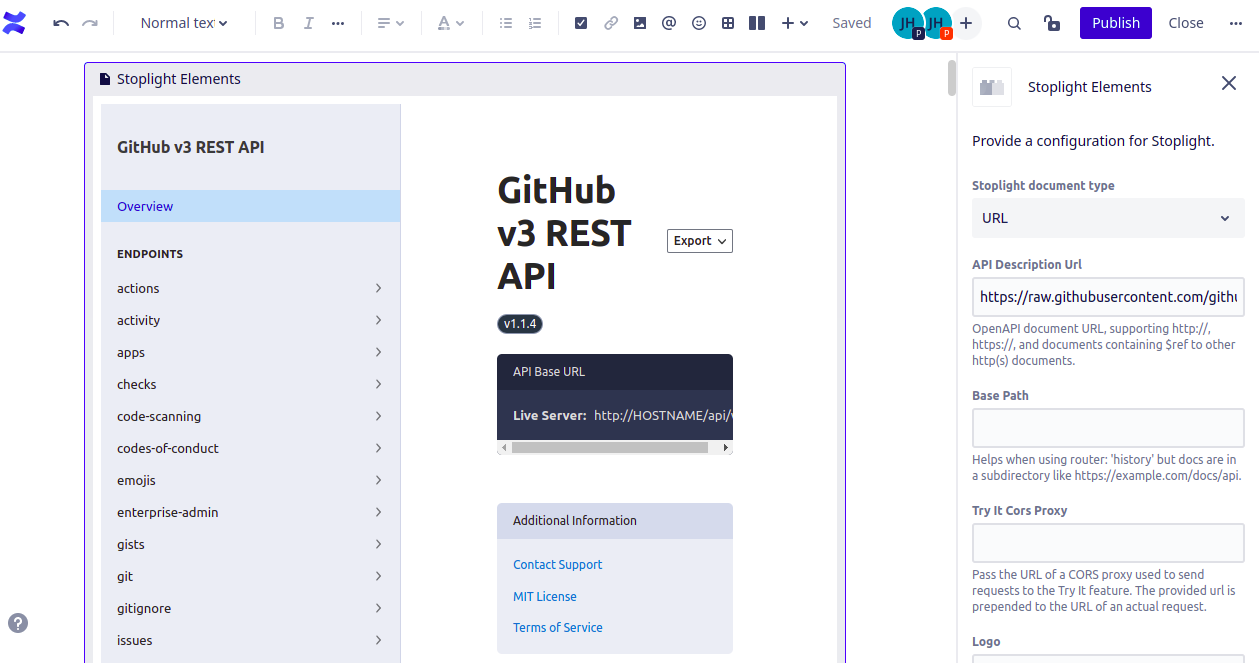Screen dimensions: 1259x663
Task: Expand the checks endpoint group
Action: (x=250, y=384)
